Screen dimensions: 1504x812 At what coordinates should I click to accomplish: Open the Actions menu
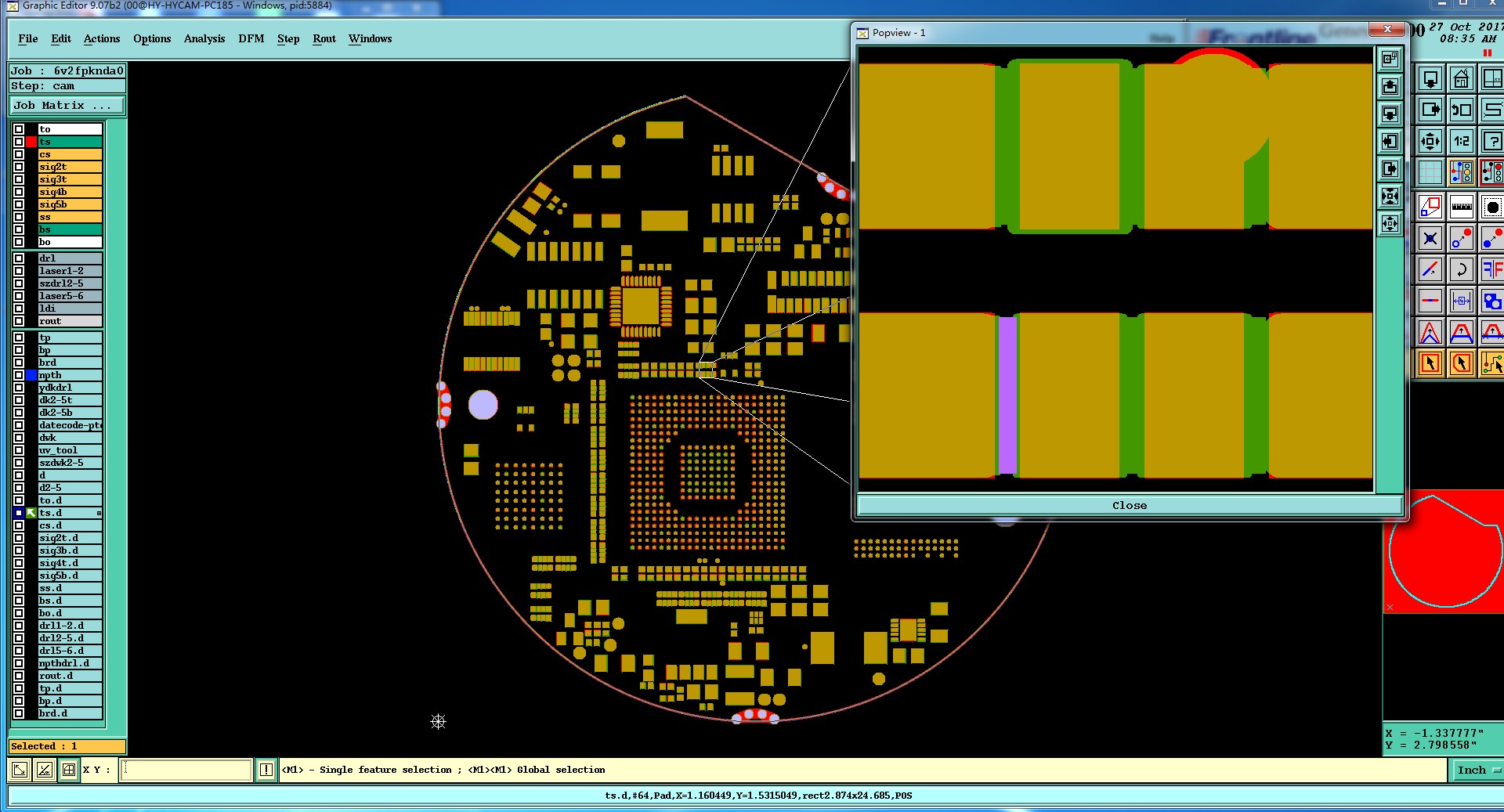102,38
